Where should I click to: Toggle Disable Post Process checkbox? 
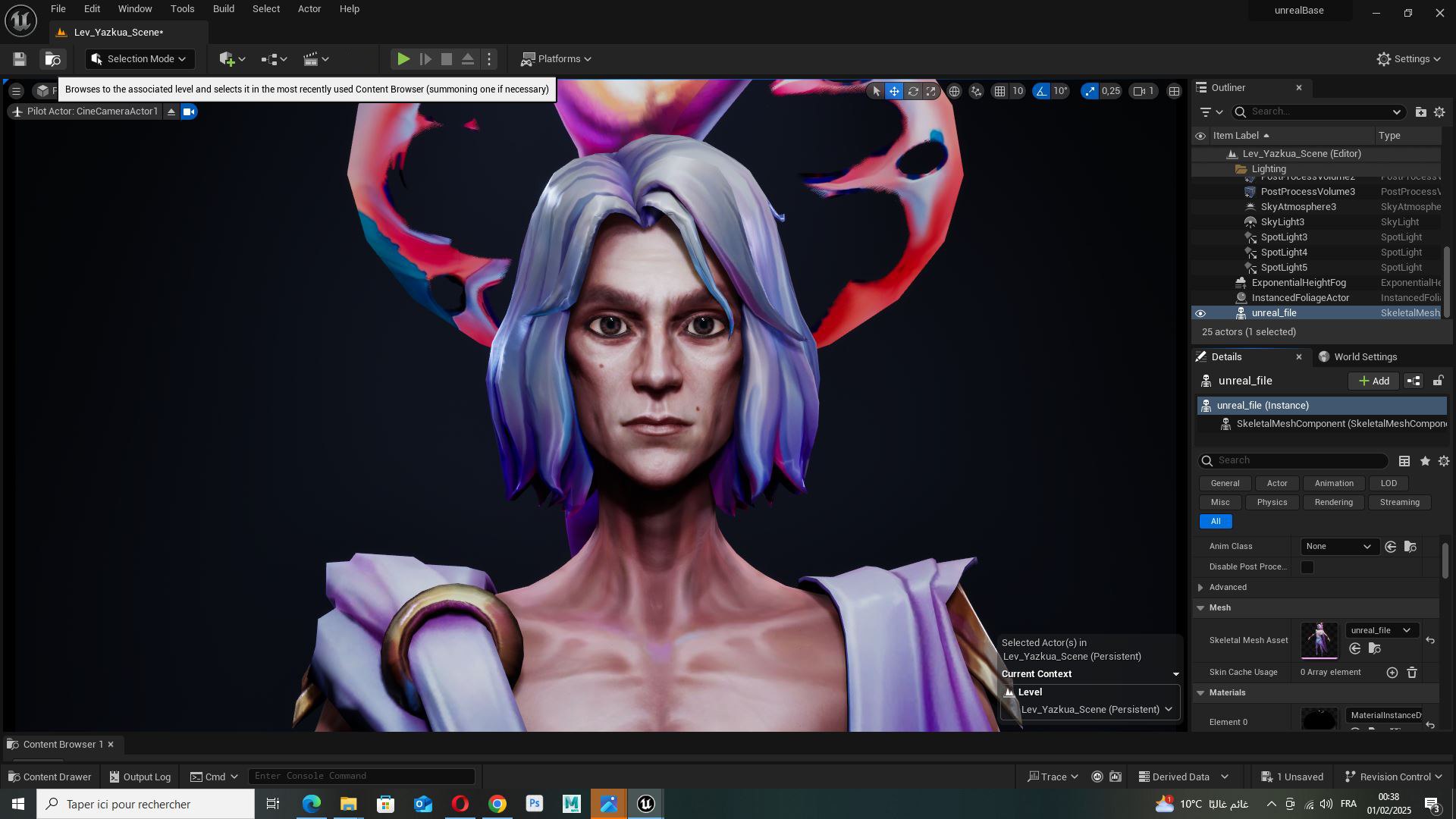tap(1307, 567)
